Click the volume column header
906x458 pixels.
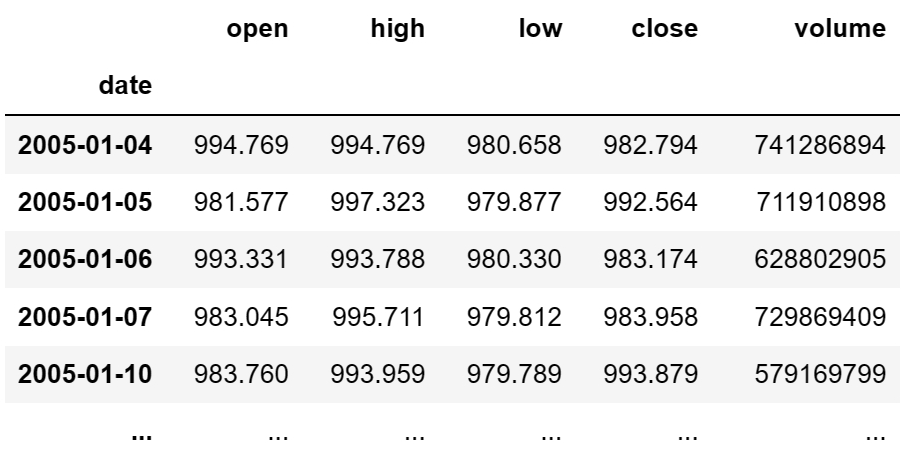click(x=840, y=28)
